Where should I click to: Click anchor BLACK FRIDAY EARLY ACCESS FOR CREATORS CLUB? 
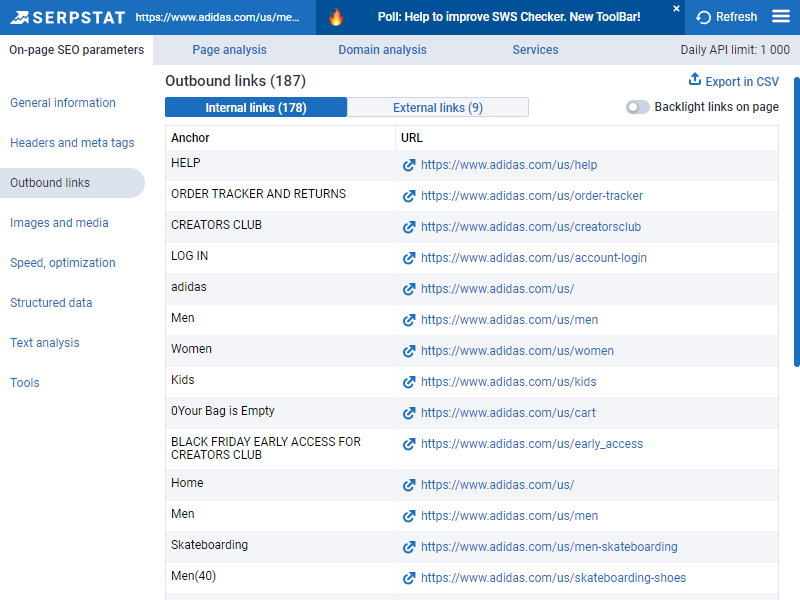pyautogui.click(x=266, y=448)
